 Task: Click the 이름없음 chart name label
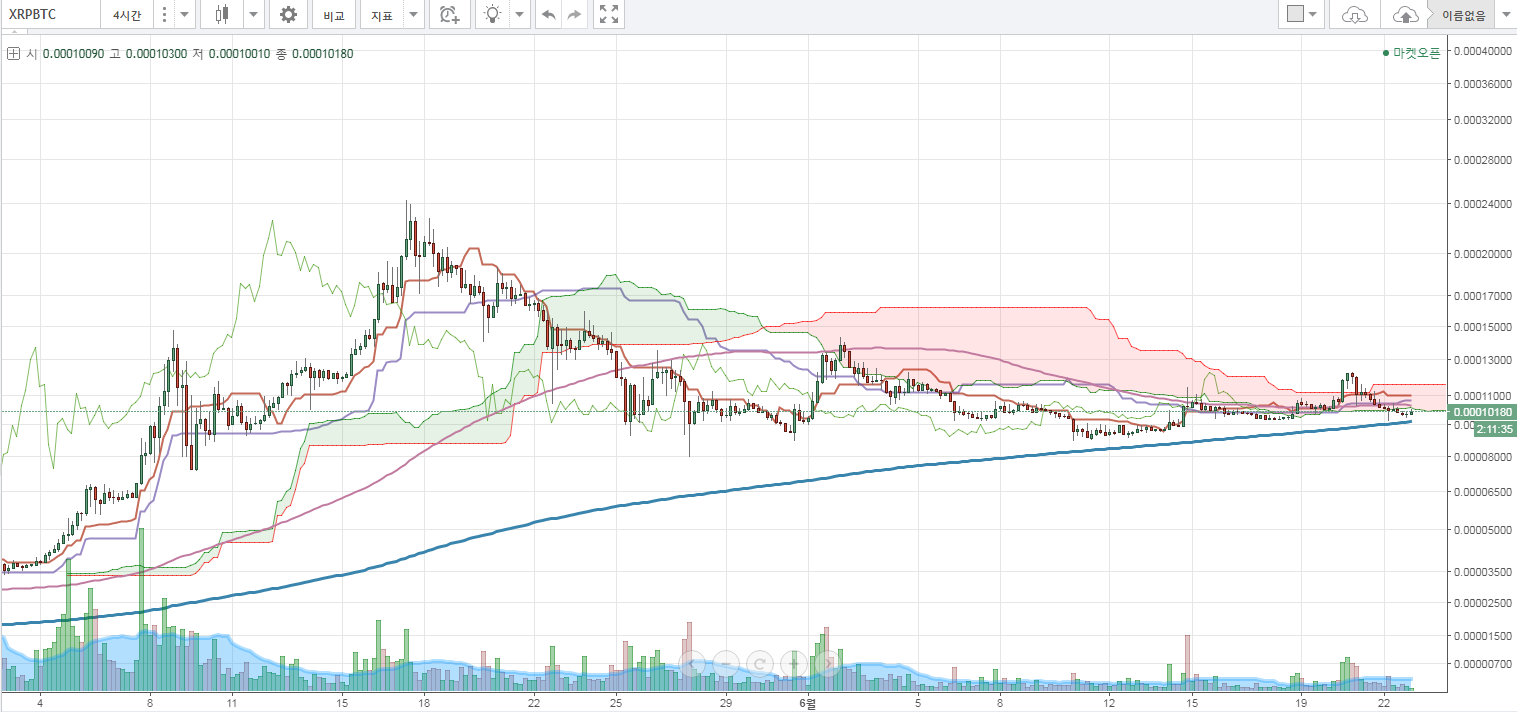(x=1463, y=16)
